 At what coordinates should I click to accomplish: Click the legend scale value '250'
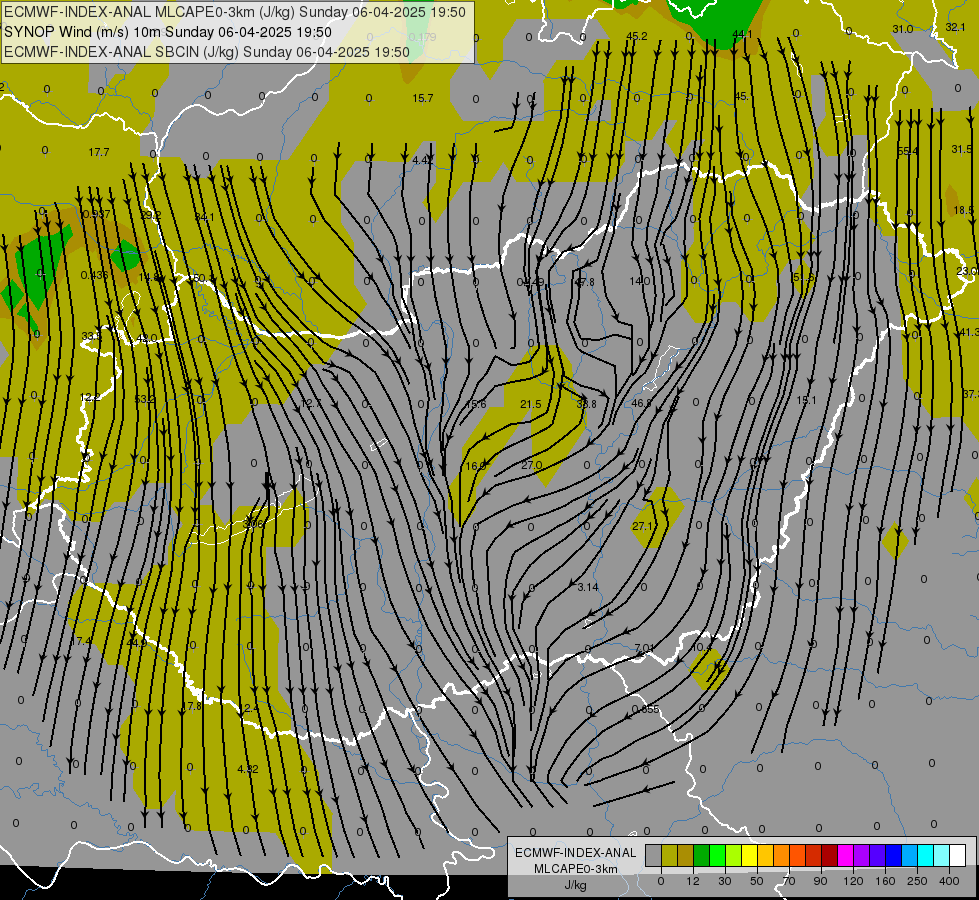point(917,881)
